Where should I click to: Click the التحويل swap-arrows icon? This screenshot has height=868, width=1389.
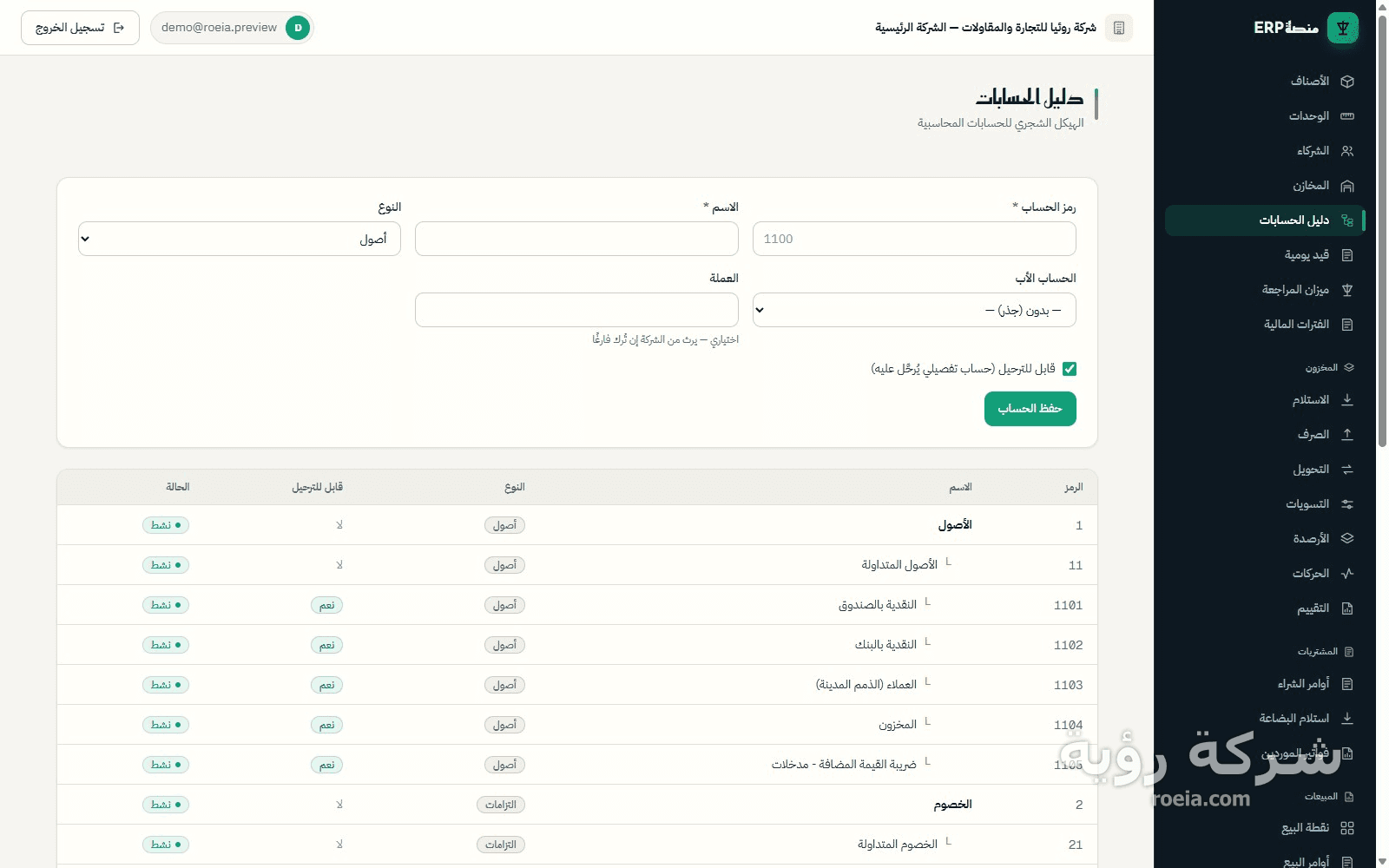[x=1347, y=470]
